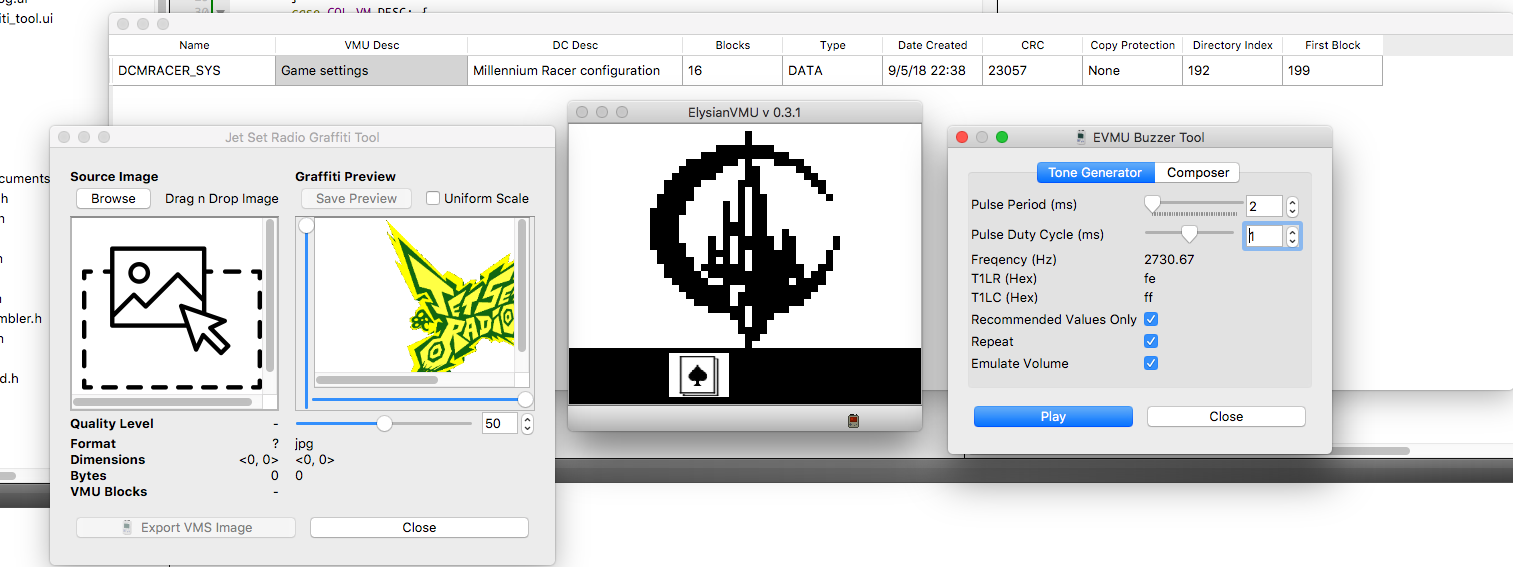The width and height of the screenshot is (1513, 567).
Task: Click the Game settings cell
Action: pos(371,70)
